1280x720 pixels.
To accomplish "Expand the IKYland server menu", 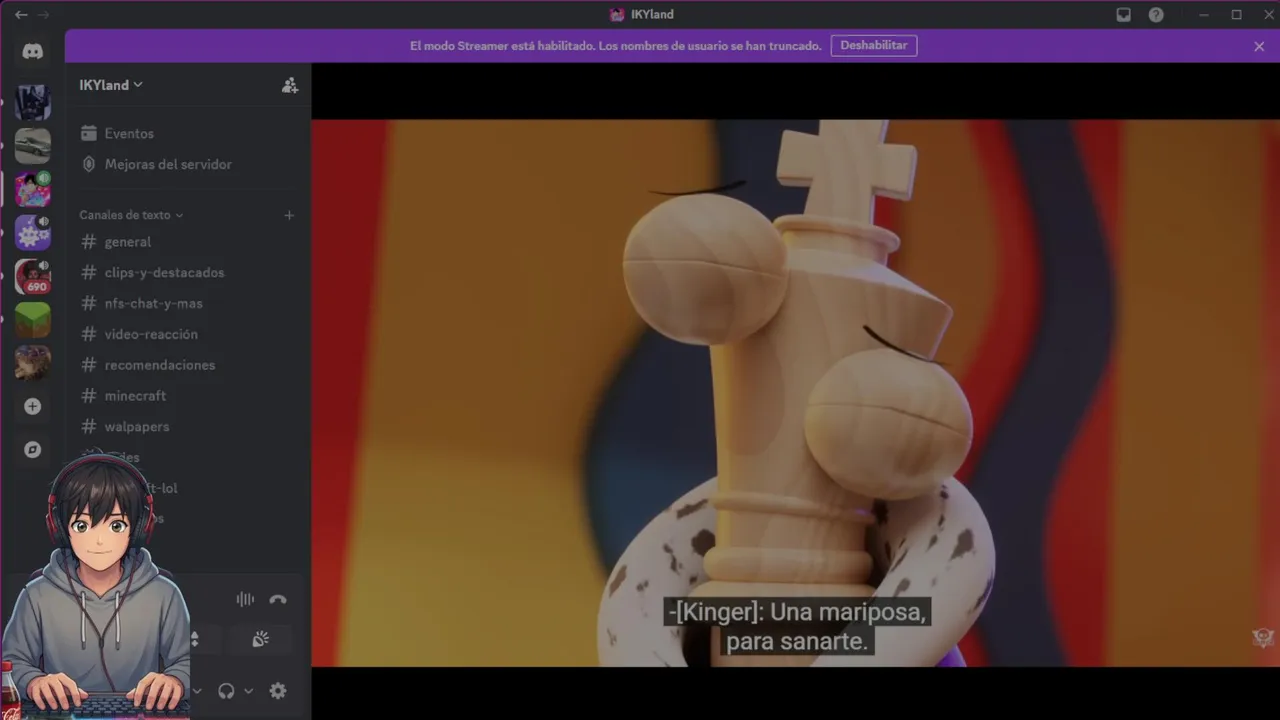I will (x=110, y=85).
